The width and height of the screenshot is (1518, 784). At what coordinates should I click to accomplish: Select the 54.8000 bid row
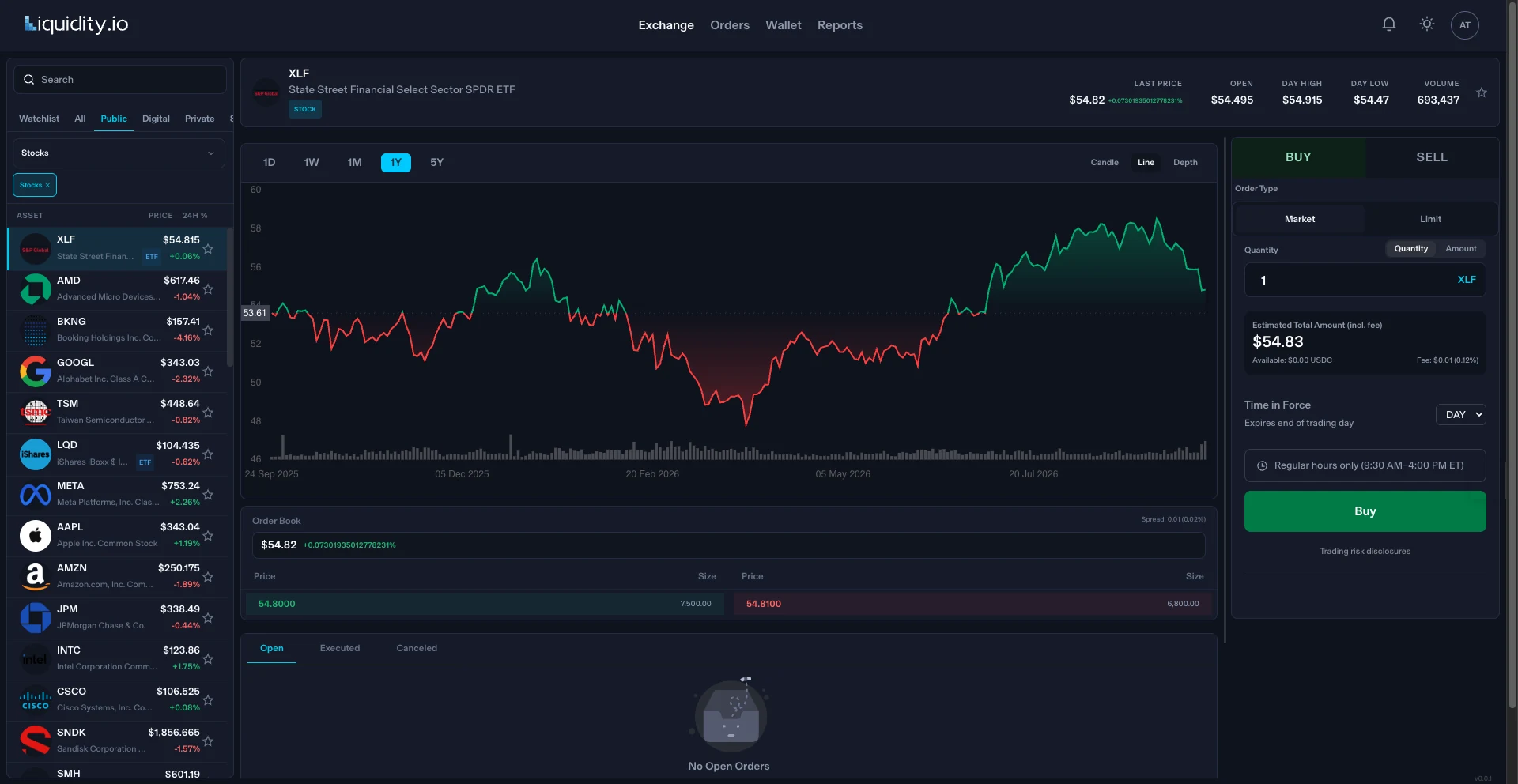485,604
